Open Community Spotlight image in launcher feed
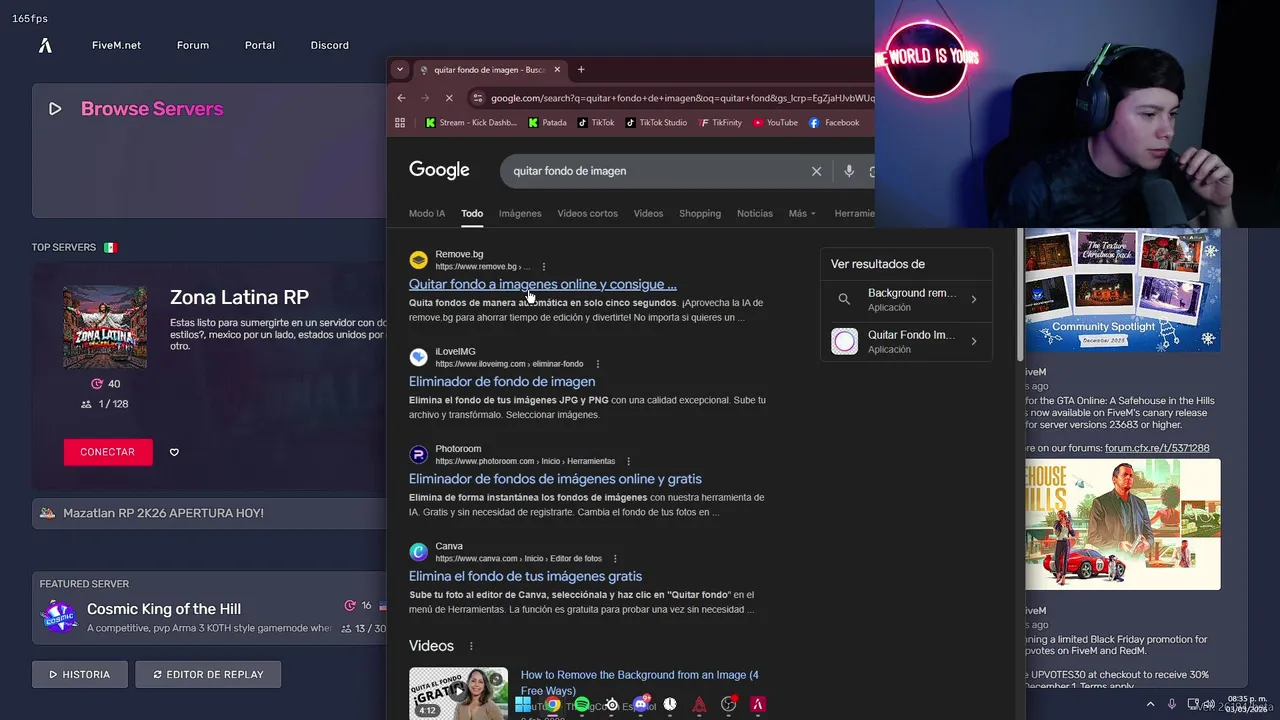 pos(1122,290)
